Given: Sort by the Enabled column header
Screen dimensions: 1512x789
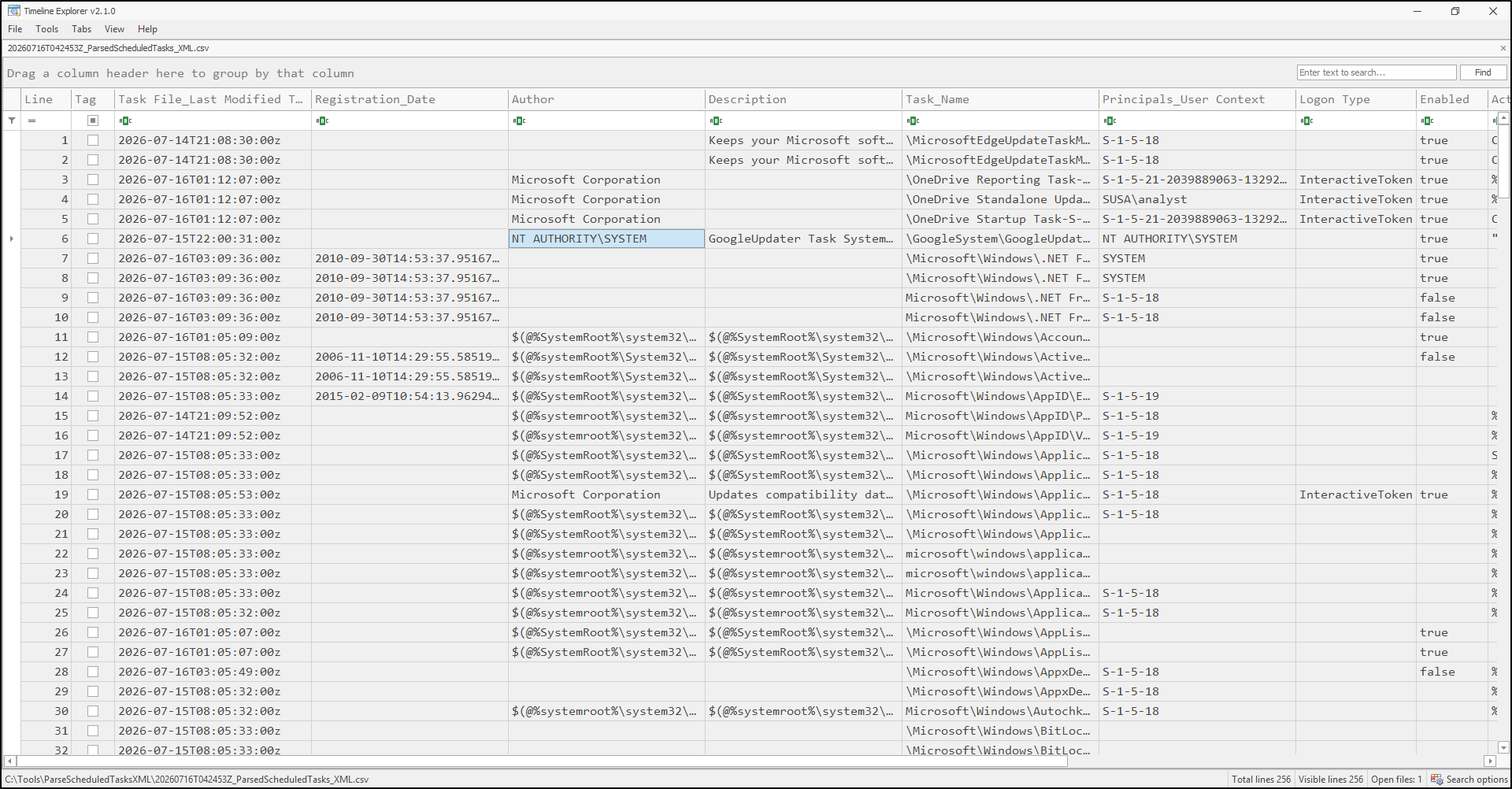Looking at the screenshot, I should coord(1452,99).
